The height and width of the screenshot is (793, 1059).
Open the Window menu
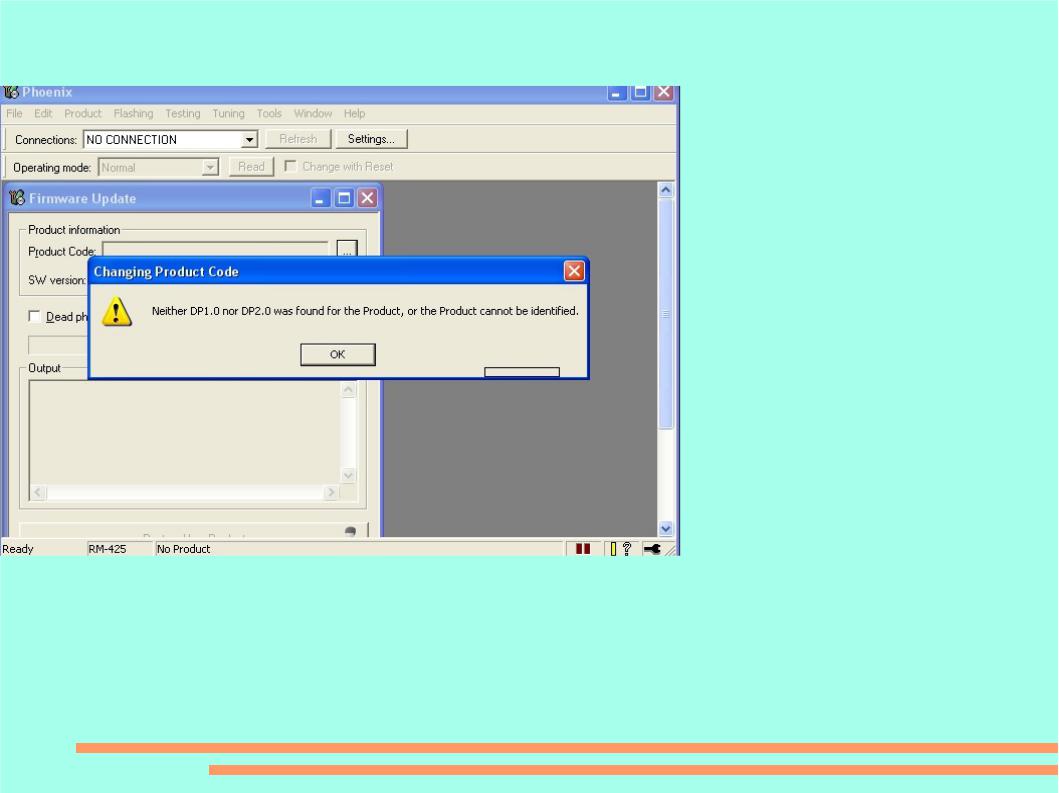(313, 113)
